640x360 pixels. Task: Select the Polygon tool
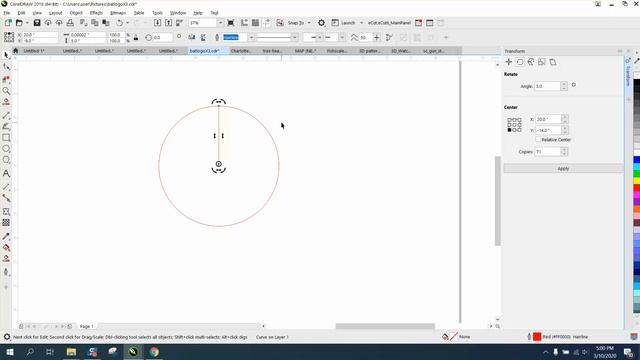(x=6, y=160)
